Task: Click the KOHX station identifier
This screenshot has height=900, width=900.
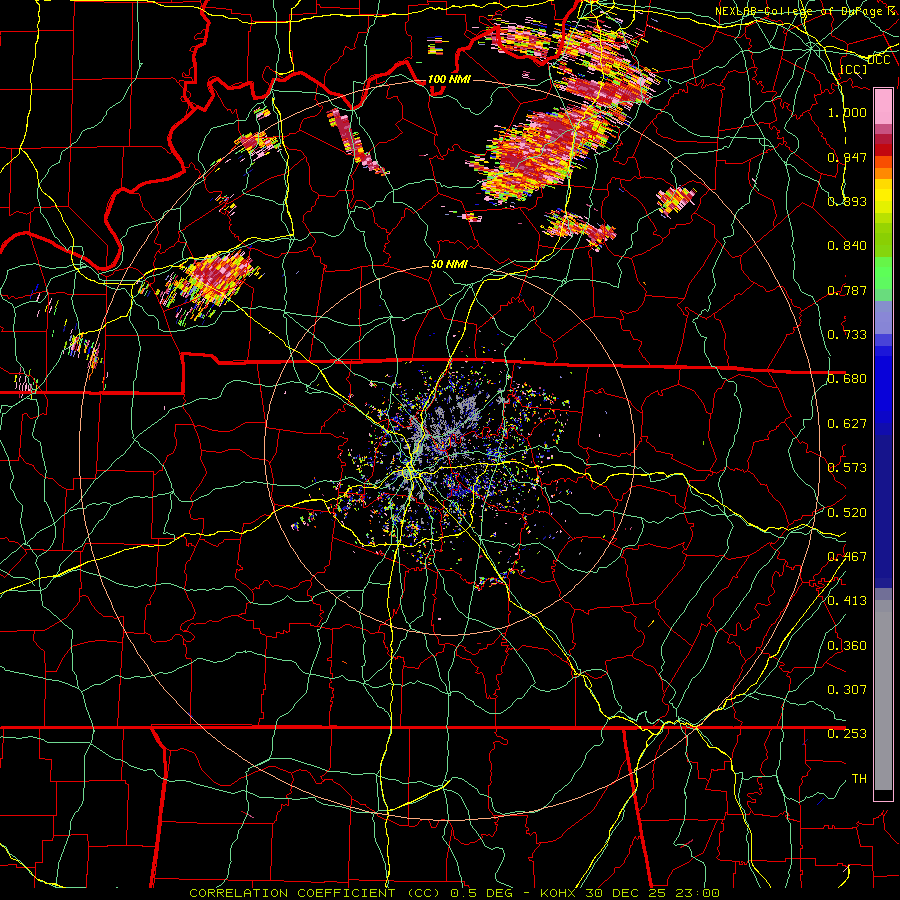Action: (560, 893)
